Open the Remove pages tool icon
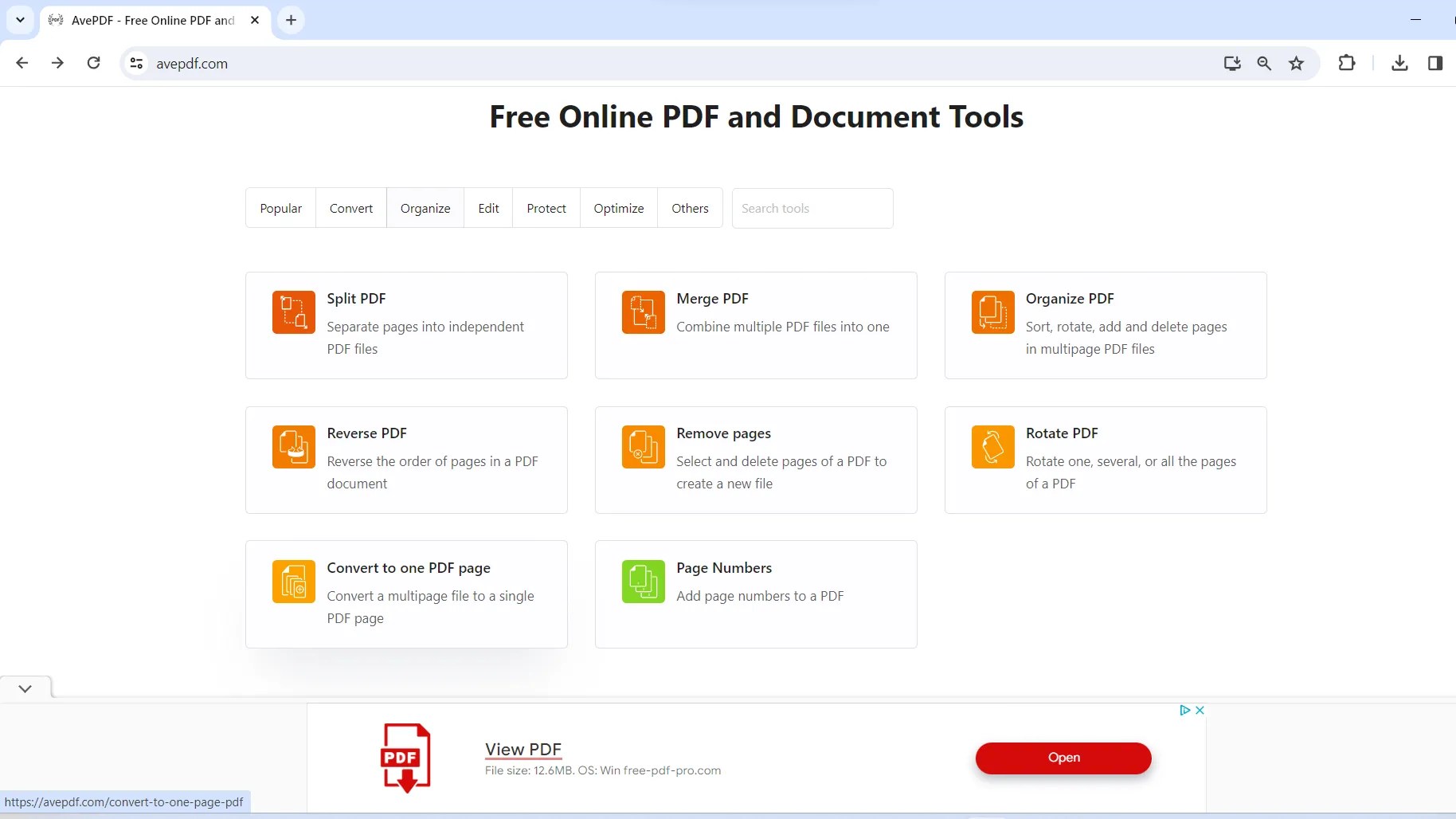Screen dimensions: 1456x819 [x=643, y=447]
